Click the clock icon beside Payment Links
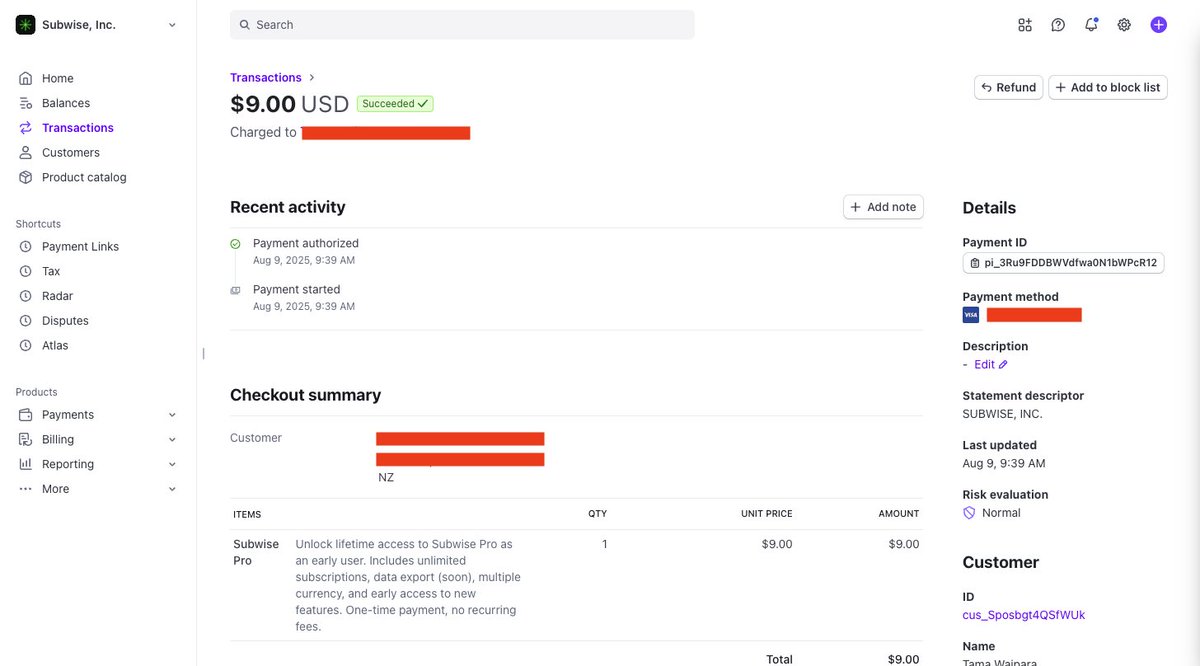The image size is (1200, 666). coord(26,247)
